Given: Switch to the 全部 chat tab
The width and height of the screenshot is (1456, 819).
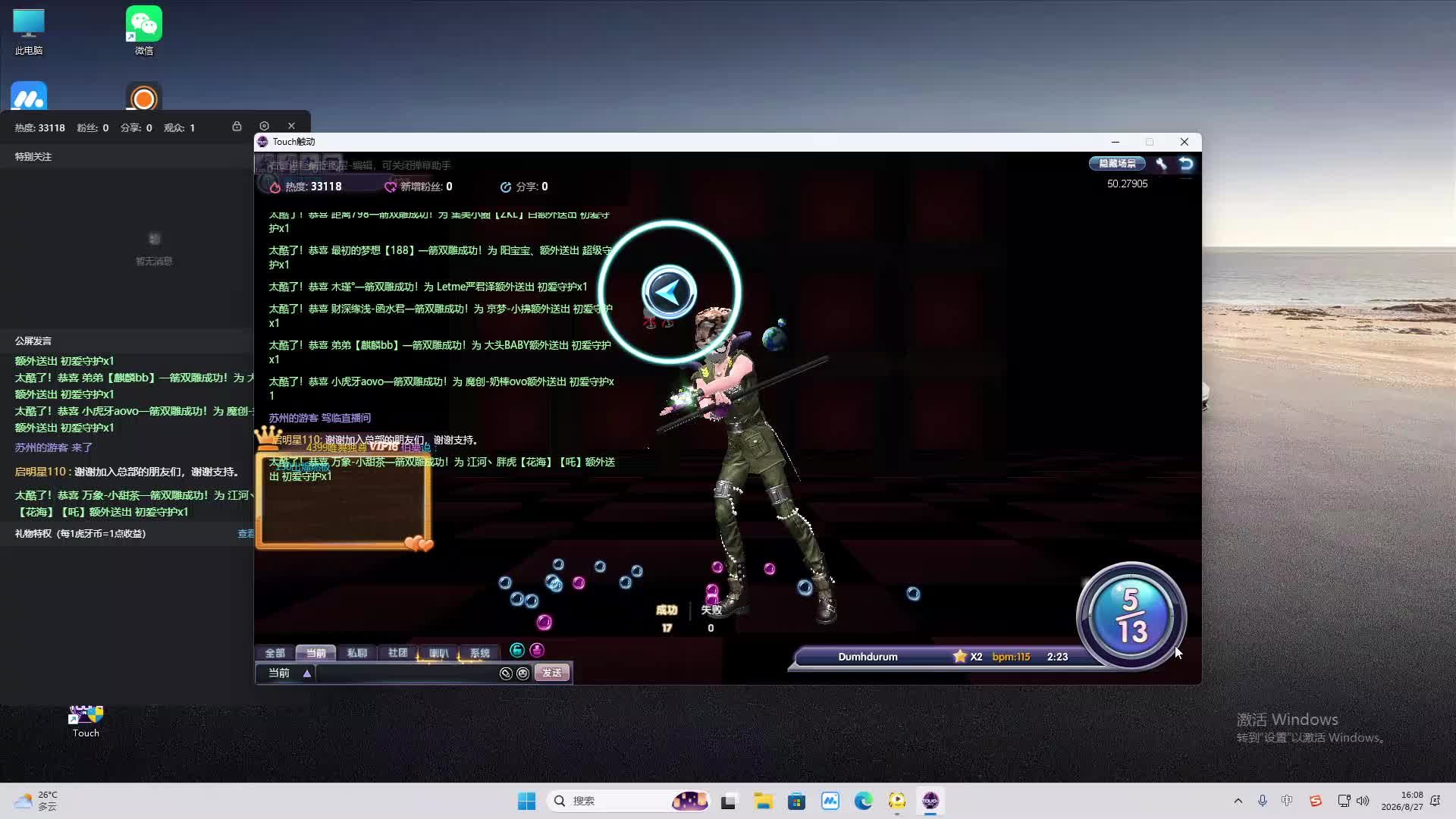Looking at the screenshot, I should point(275,652).
